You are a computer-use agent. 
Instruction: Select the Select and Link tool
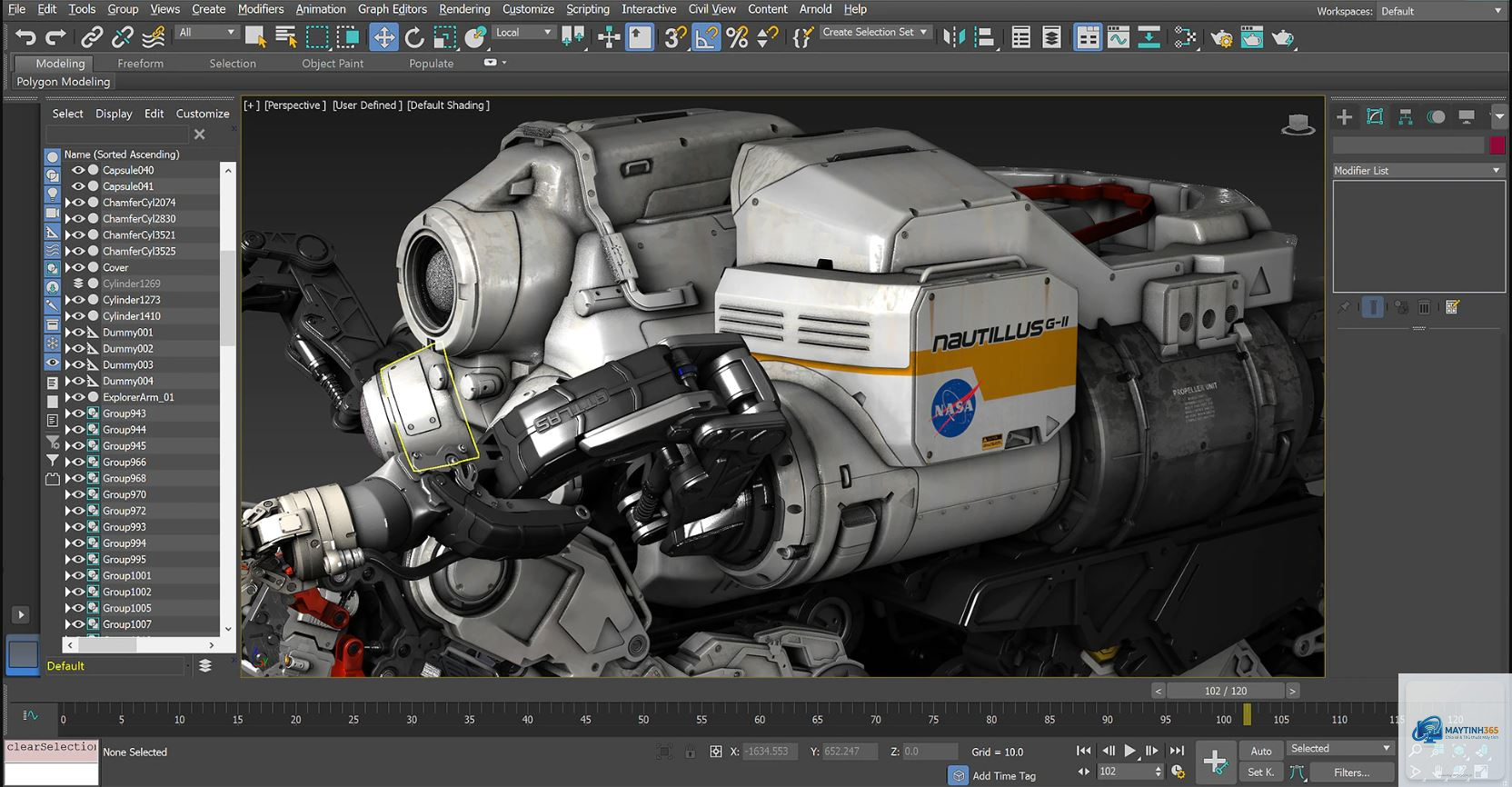pos(91,37)
